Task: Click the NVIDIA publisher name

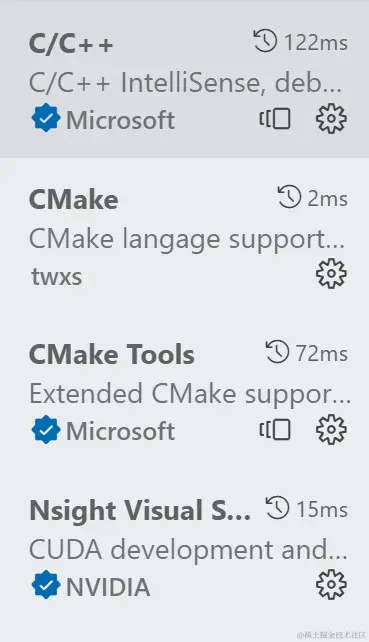Action: coord(108,587)
